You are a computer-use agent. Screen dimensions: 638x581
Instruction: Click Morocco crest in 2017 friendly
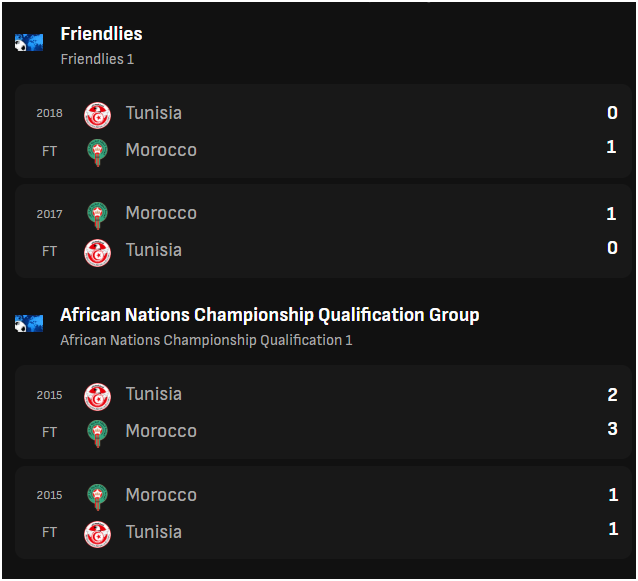pos(97,216)
